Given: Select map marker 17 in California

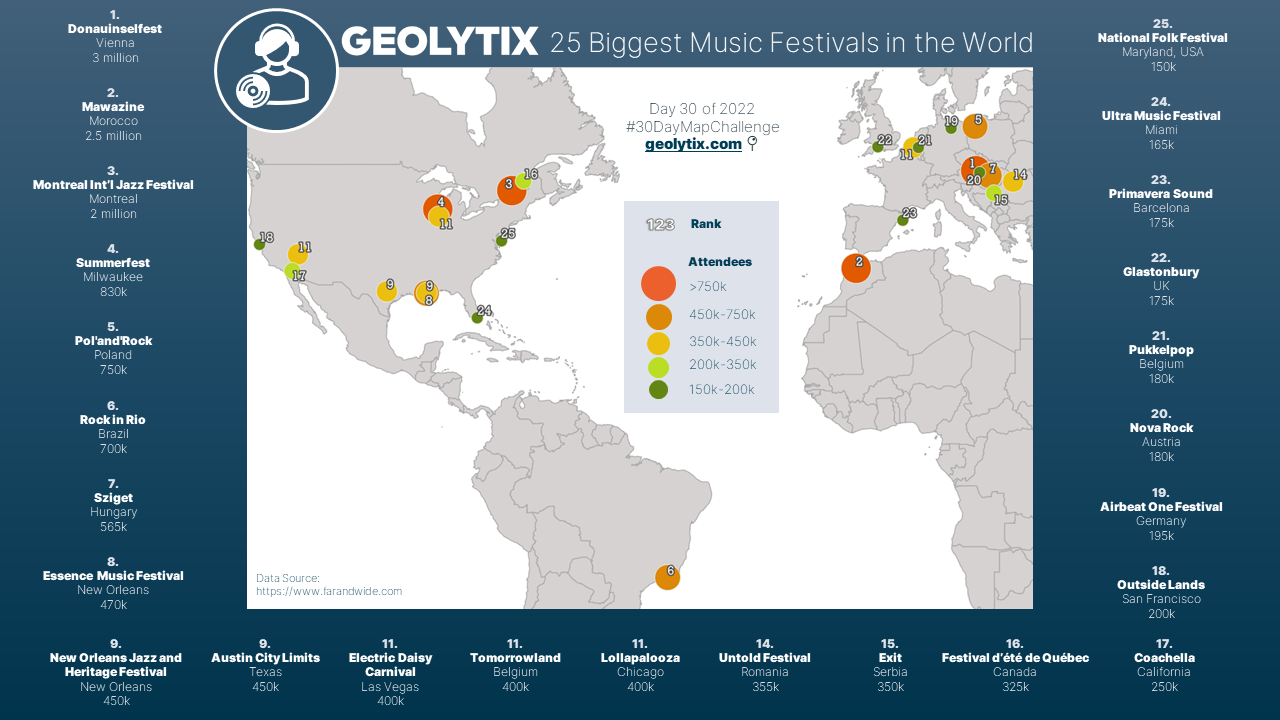Looking at the screenshot, I should [292, 271].
